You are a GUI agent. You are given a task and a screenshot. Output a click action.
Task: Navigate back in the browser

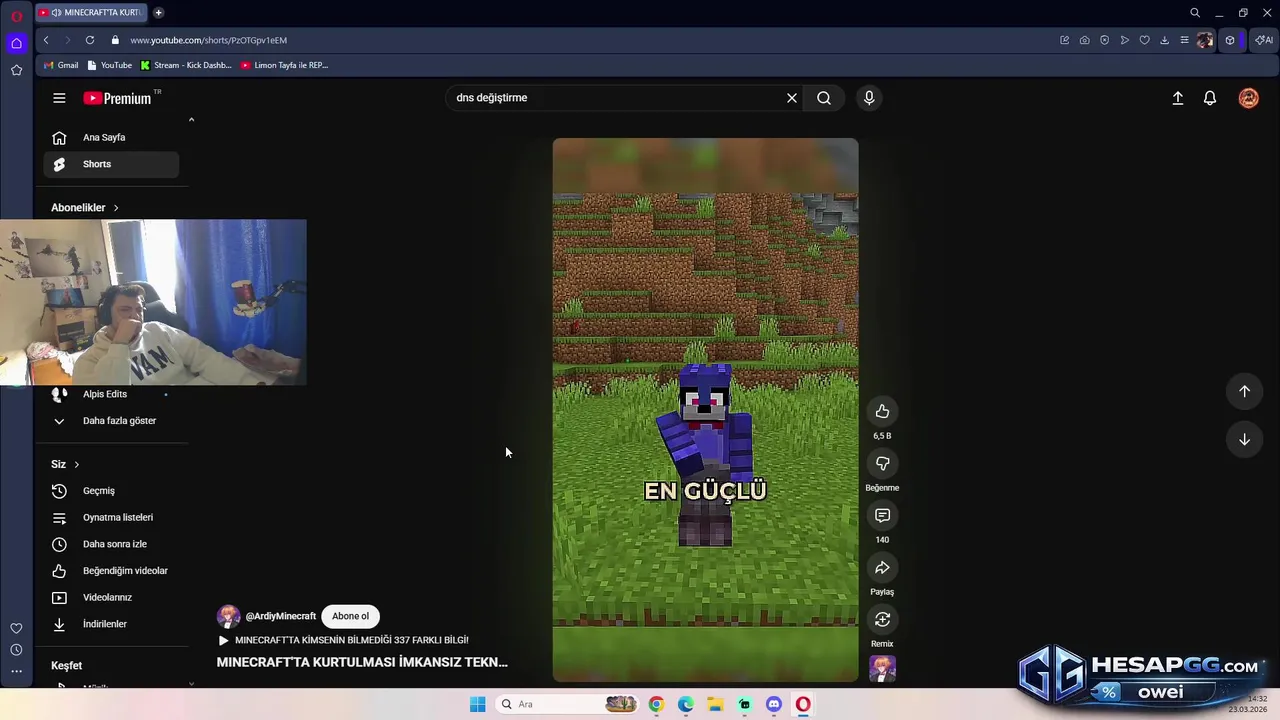[46, 40]
